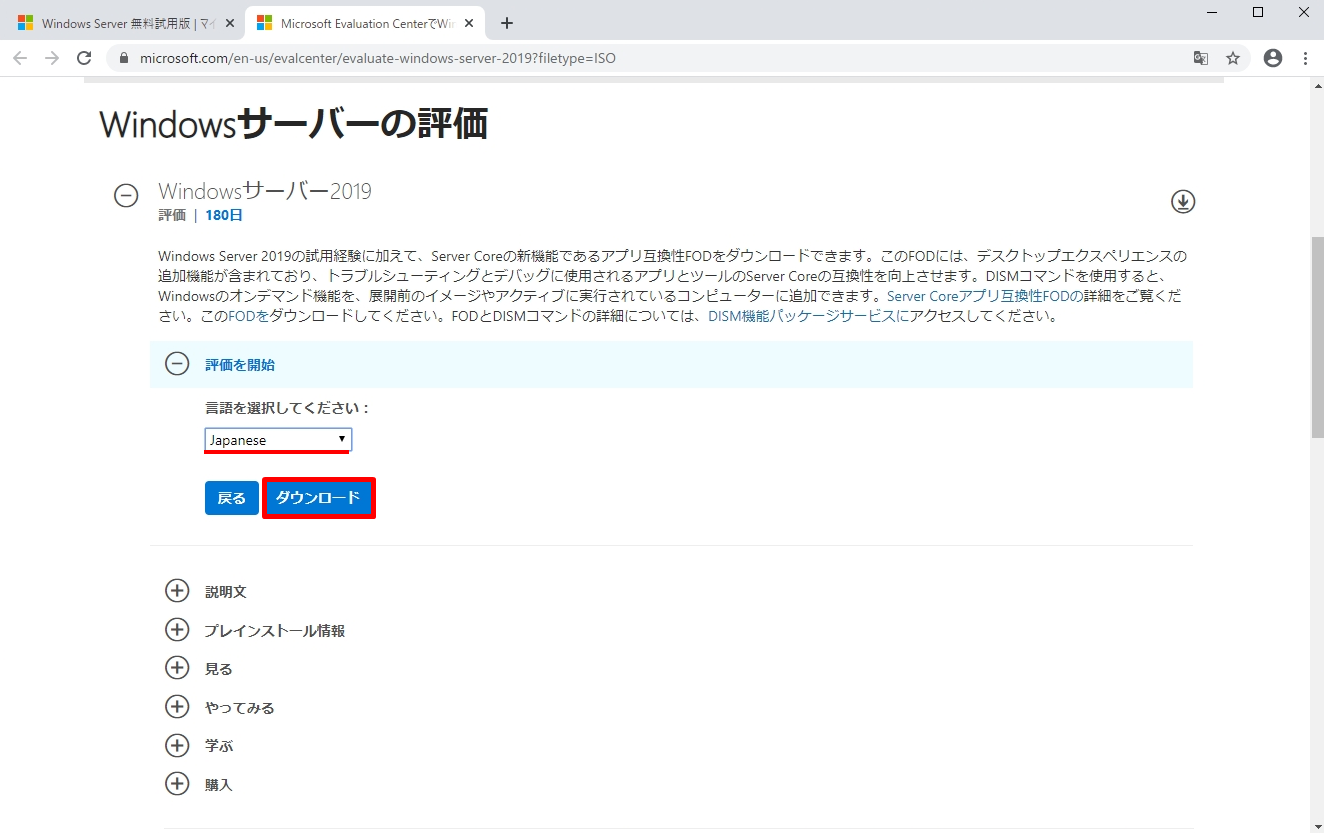Close the Windows Server 無料試用版 tab
Screen dimensions: 1324x833
(231, 23)
